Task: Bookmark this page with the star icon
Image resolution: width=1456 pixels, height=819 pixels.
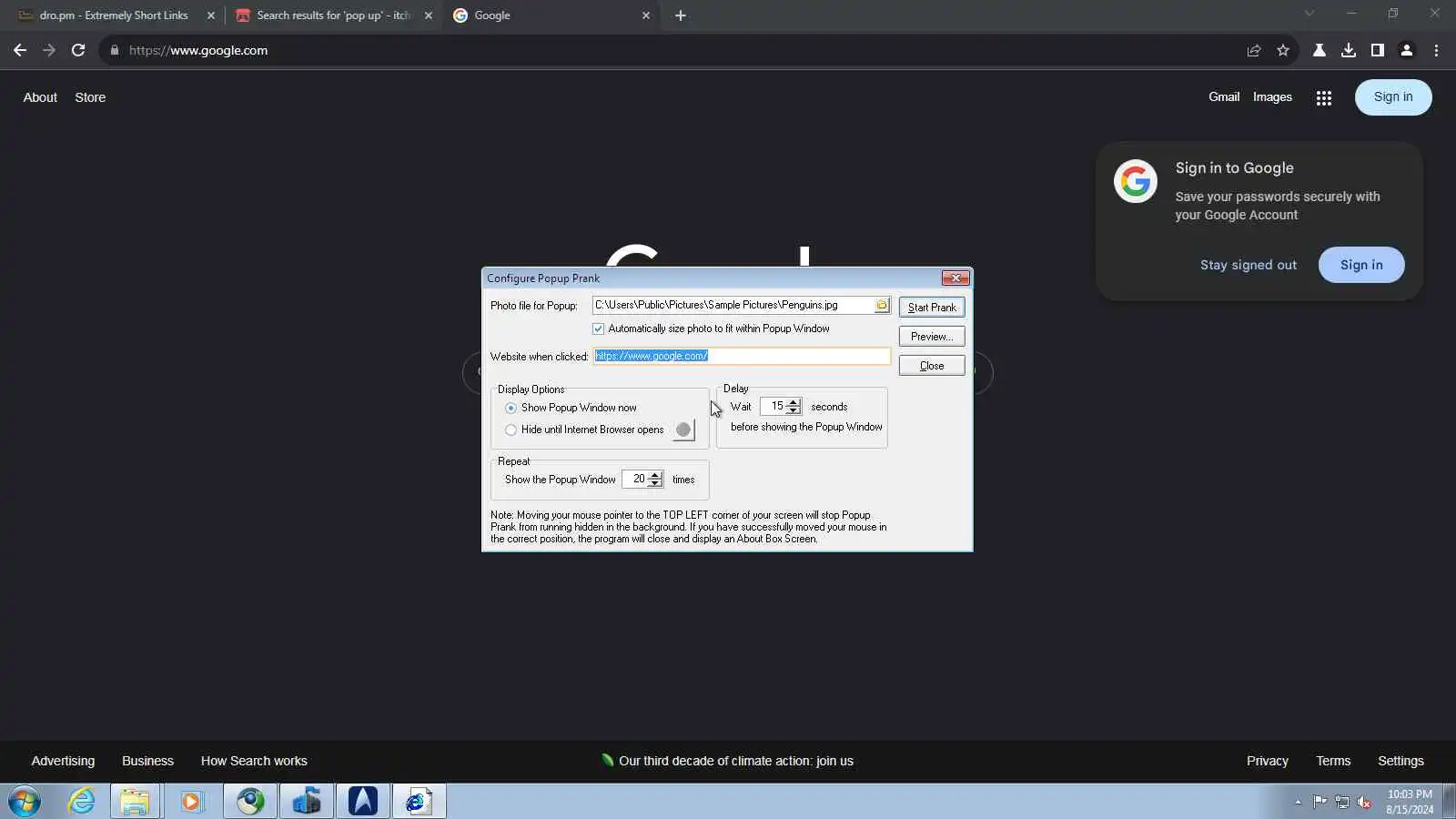Action: point(1283,50)
